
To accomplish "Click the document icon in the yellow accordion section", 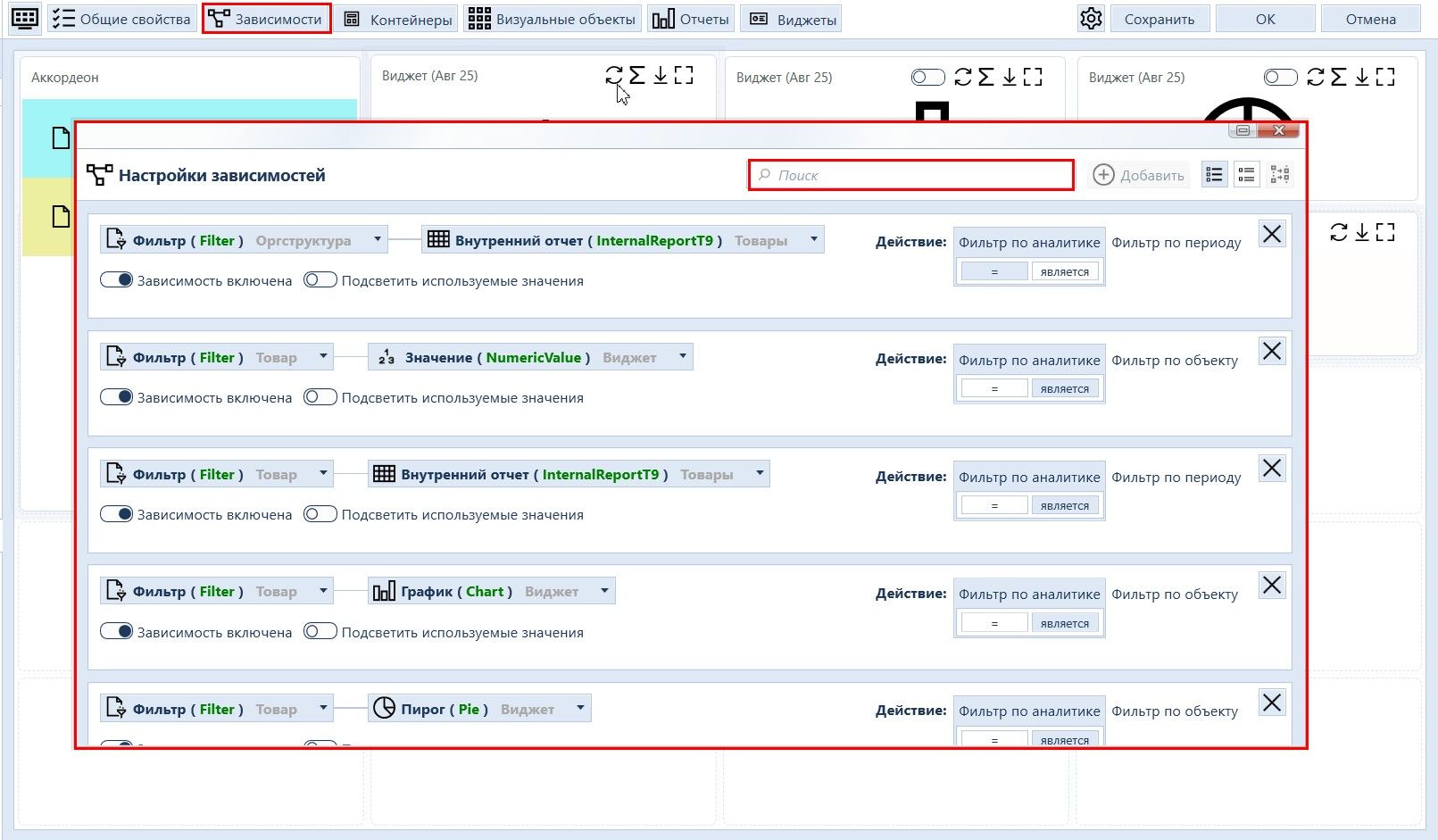I will click(60, 216).
